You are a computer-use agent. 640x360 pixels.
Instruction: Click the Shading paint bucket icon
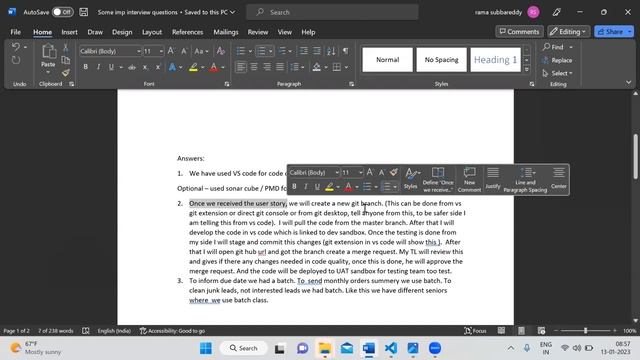tap(317, 67)
